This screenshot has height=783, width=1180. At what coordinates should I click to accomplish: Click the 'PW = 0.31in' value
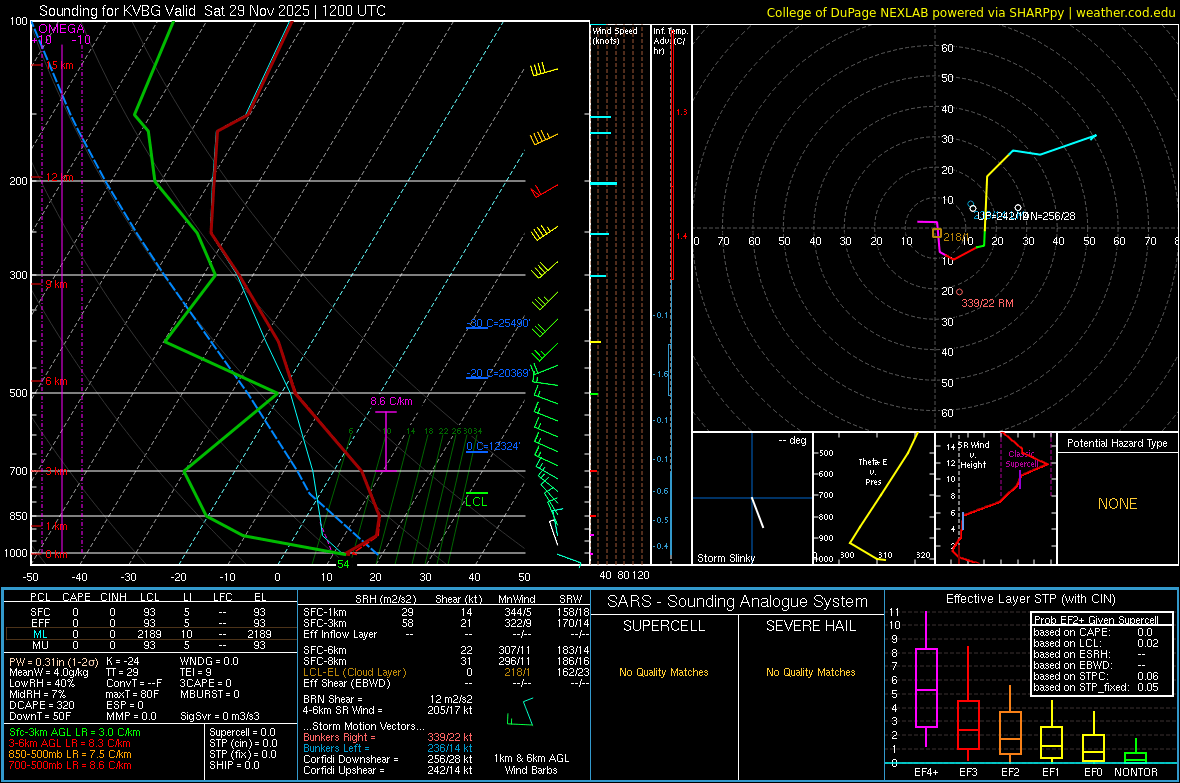click(x=53, y=661)
